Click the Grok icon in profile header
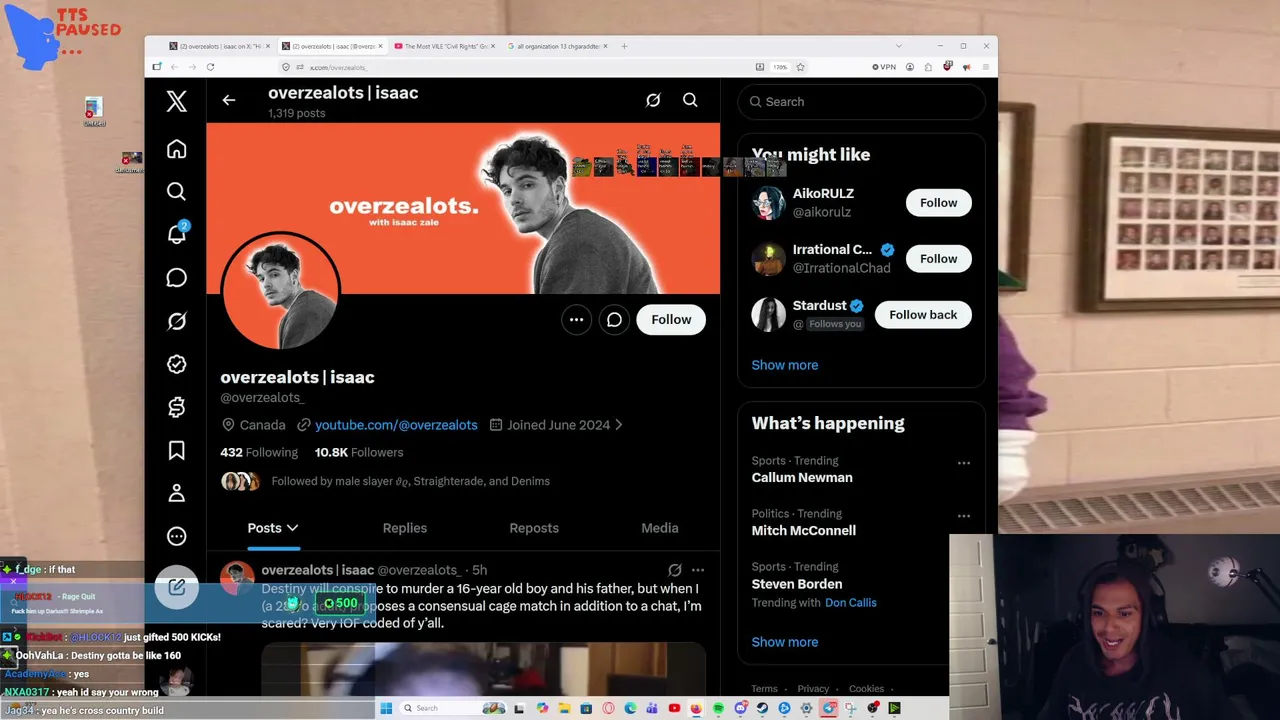Viewport: 1280px width, 720px height. click(x=653, y=100)
